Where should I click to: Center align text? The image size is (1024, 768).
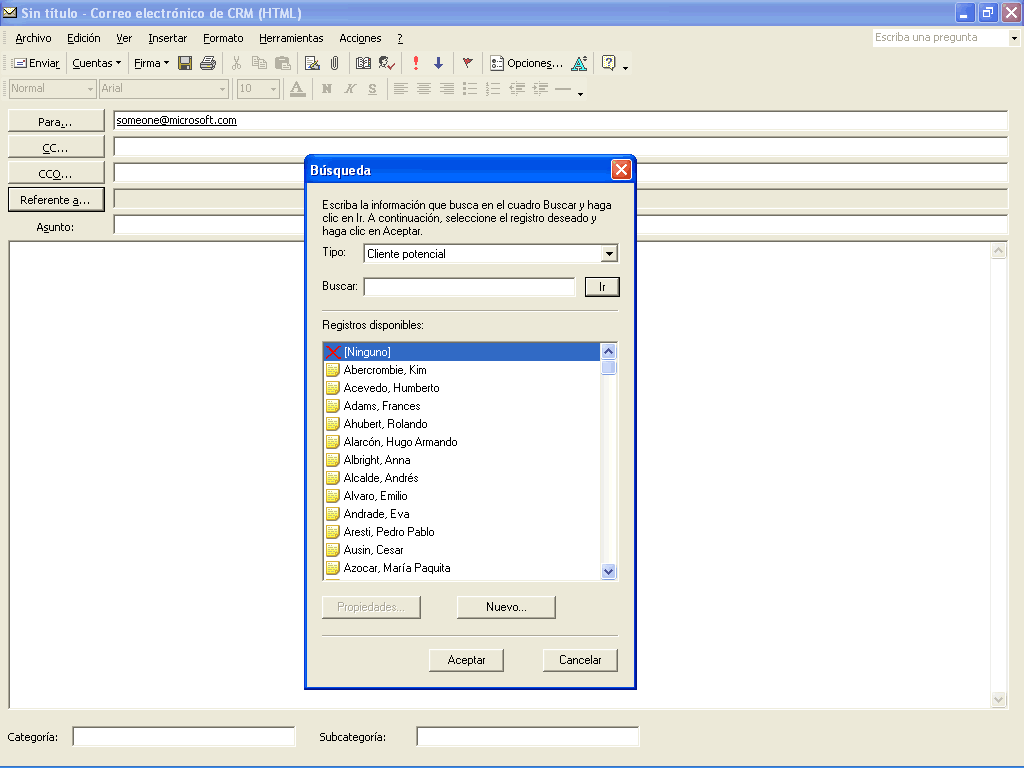[424, 89]
